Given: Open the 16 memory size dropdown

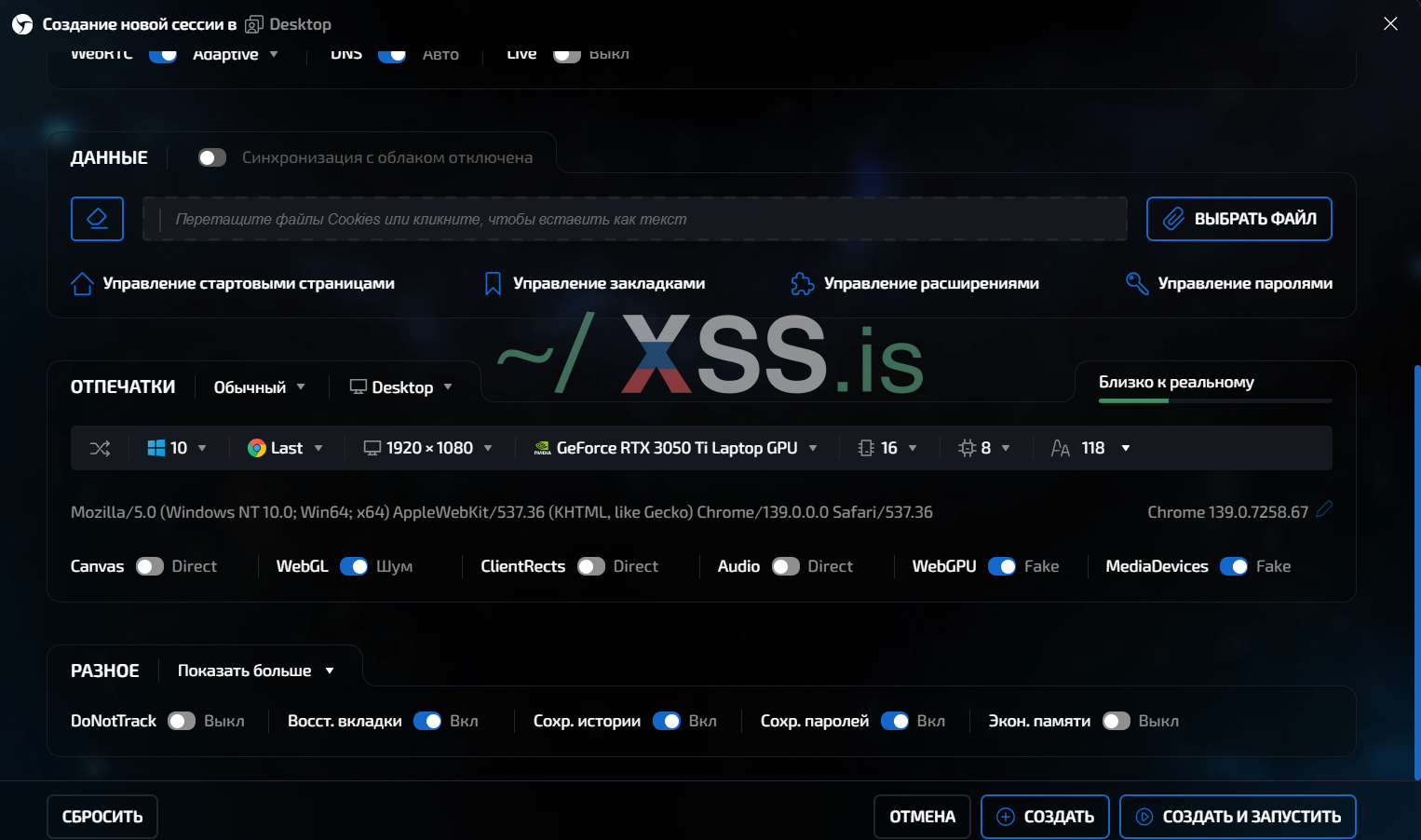Looking at the screenshot, I should coord(887,448).
